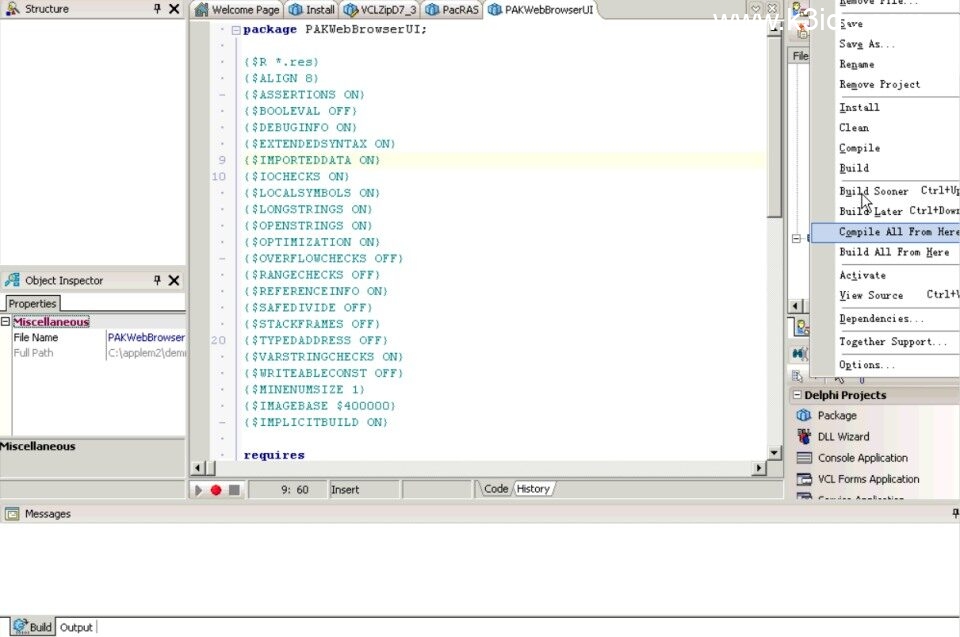This screenshot has width=960, height=637.
Task: Open the VCLZipD7_3 editor tab
Action: tap(380, 10)
